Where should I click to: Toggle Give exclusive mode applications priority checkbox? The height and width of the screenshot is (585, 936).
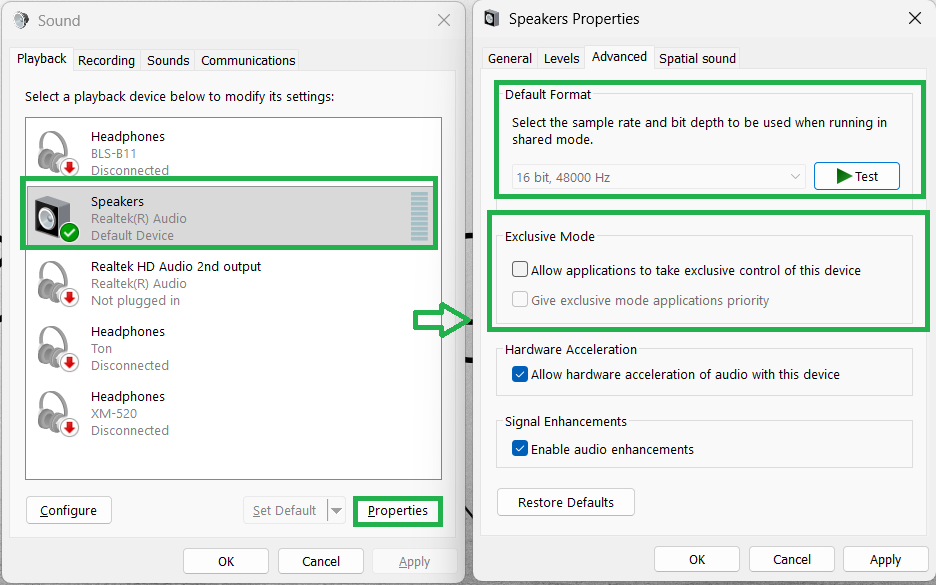[x=520, y=300]
